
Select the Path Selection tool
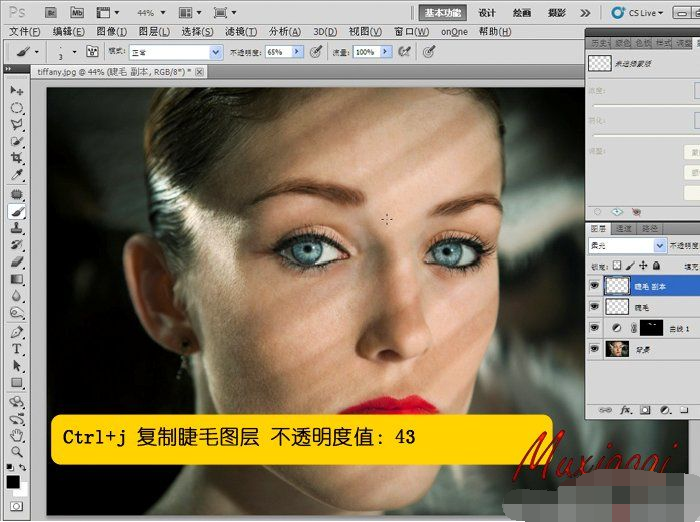click(x=17, y=366)
